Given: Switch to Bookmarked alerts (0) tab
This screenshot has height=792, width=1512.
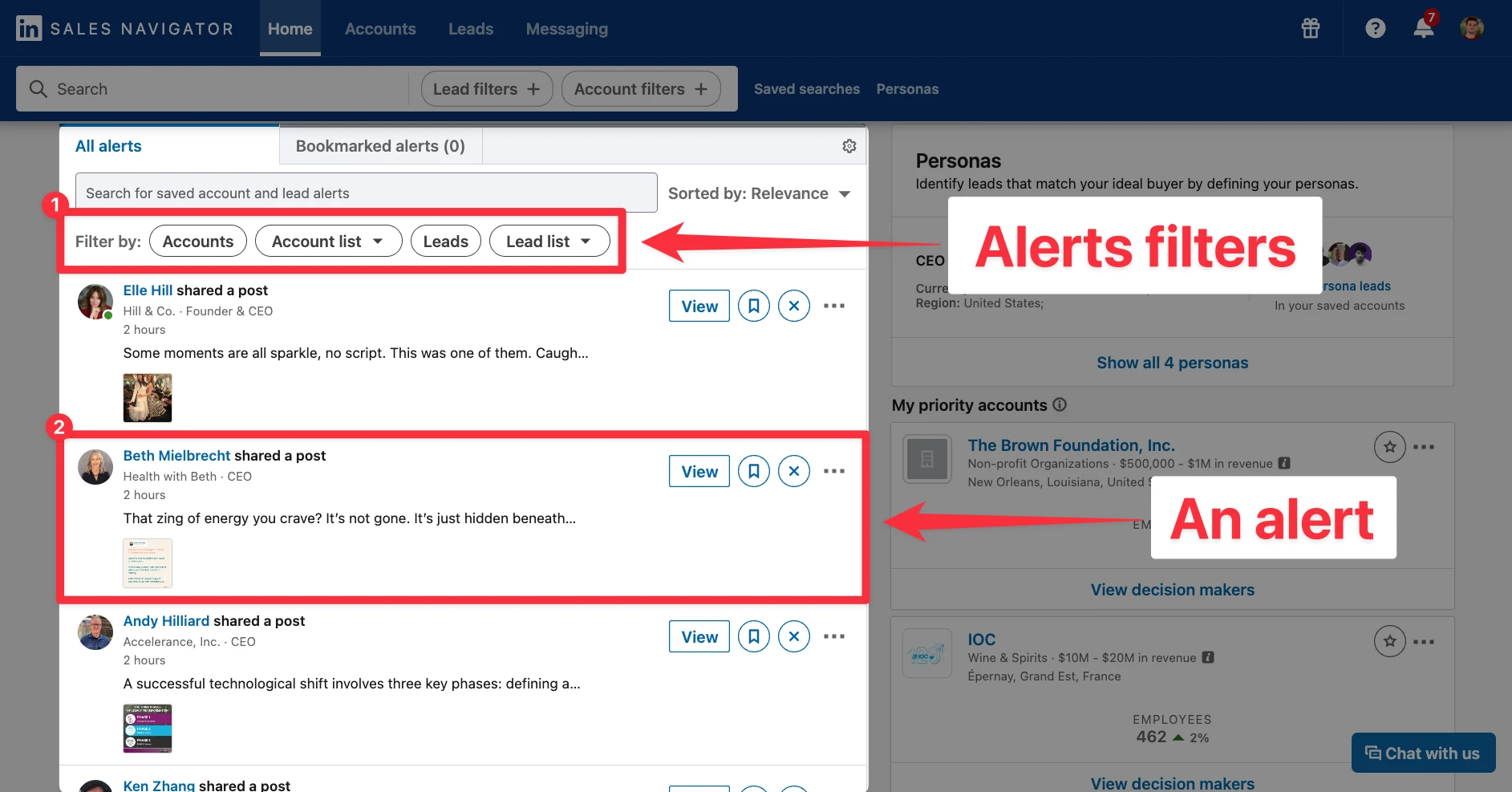Looking at the screenshot, I should [x=380, y=146].
